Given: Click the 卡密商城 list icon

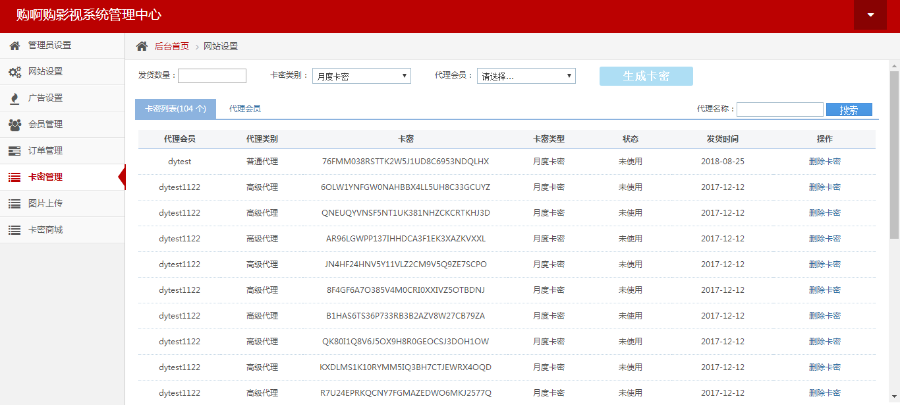Looking at the screenshot, I should pyautogui.click(x=15, y=230).
